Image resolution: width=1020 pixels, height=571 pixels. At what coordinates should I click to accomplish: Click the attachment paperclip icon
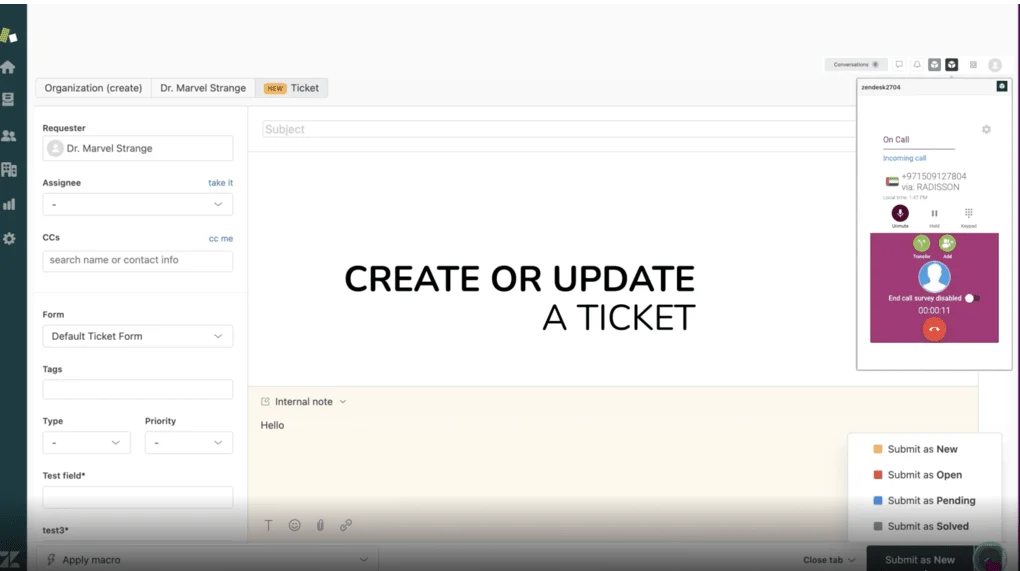[320, 525]
